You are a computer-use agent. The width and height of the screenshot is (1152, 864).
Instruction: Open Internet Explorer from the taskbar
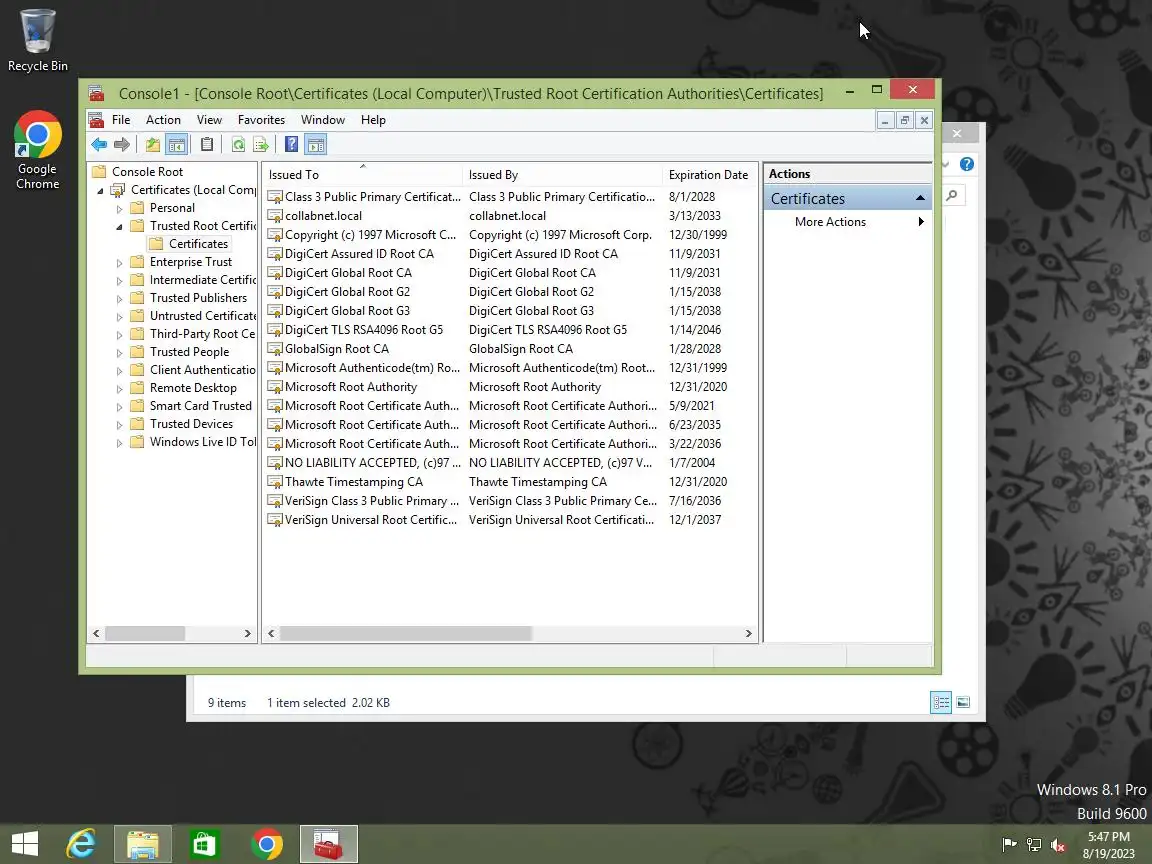[x=81, y=844]
